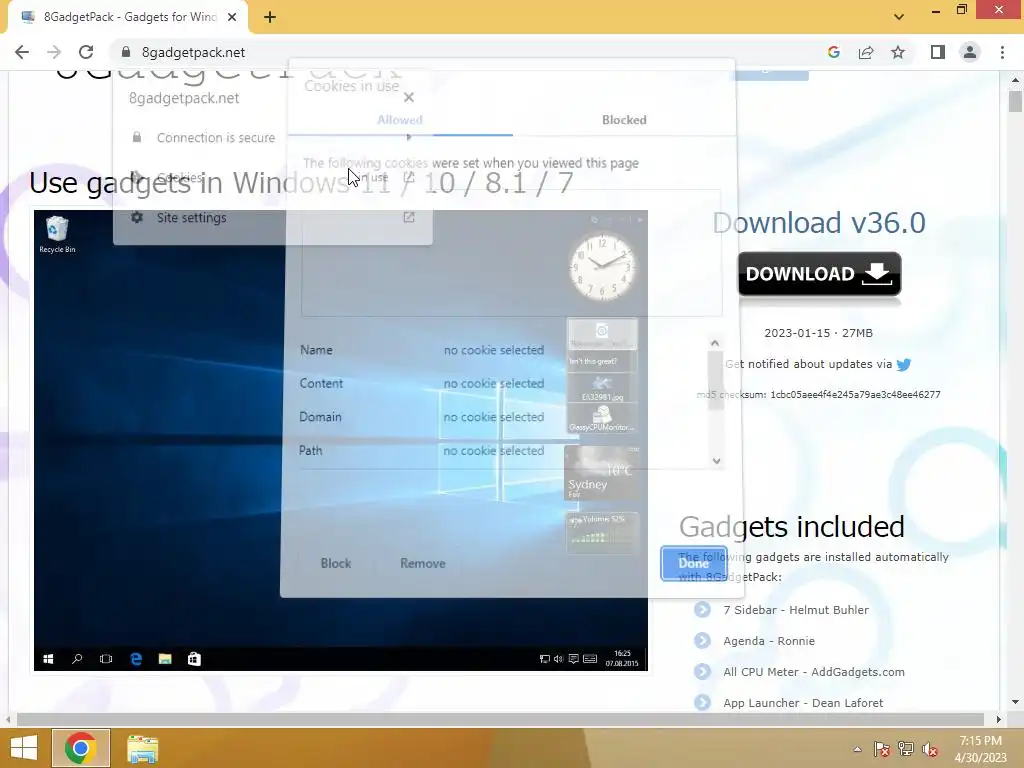The image size is (1024, 768).
Task: Open the Chrome profile avatar menu
Action: tap(970, 52)
